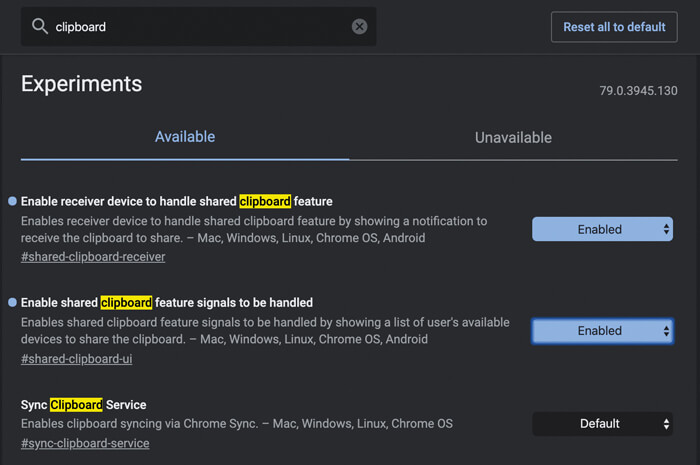Click the Sync Clipboard Service title
700x465 pixels.
(x=84, y=405)
